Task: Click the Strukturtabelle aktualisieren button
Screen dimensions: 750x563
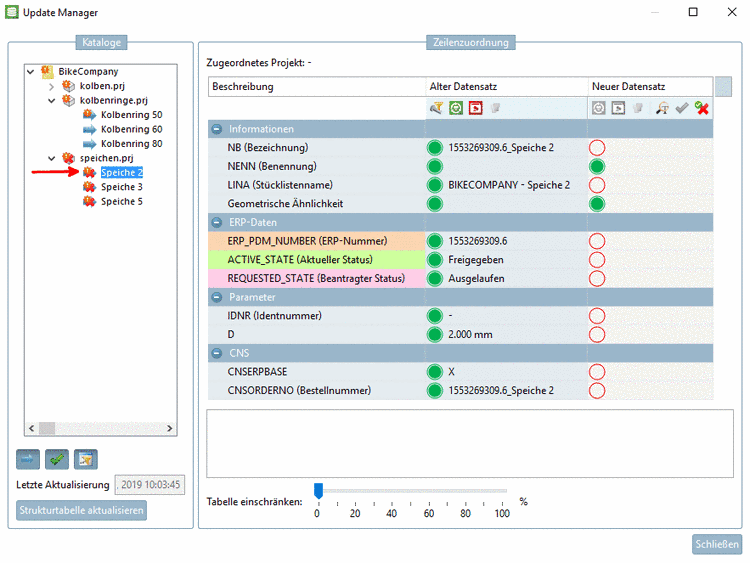Action: click(x=82, y=511)
